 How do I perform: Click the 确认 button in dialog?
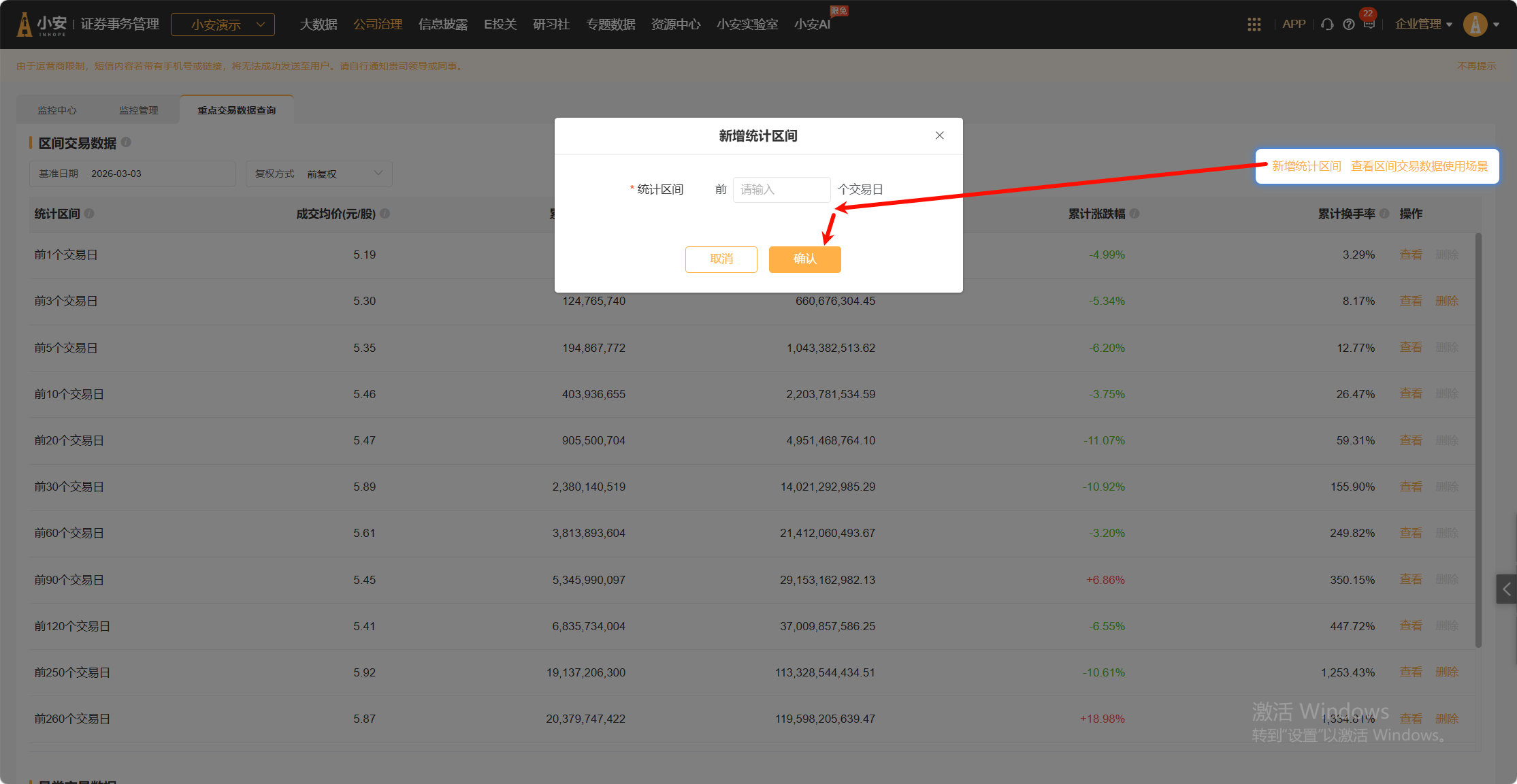click(804, 259)
